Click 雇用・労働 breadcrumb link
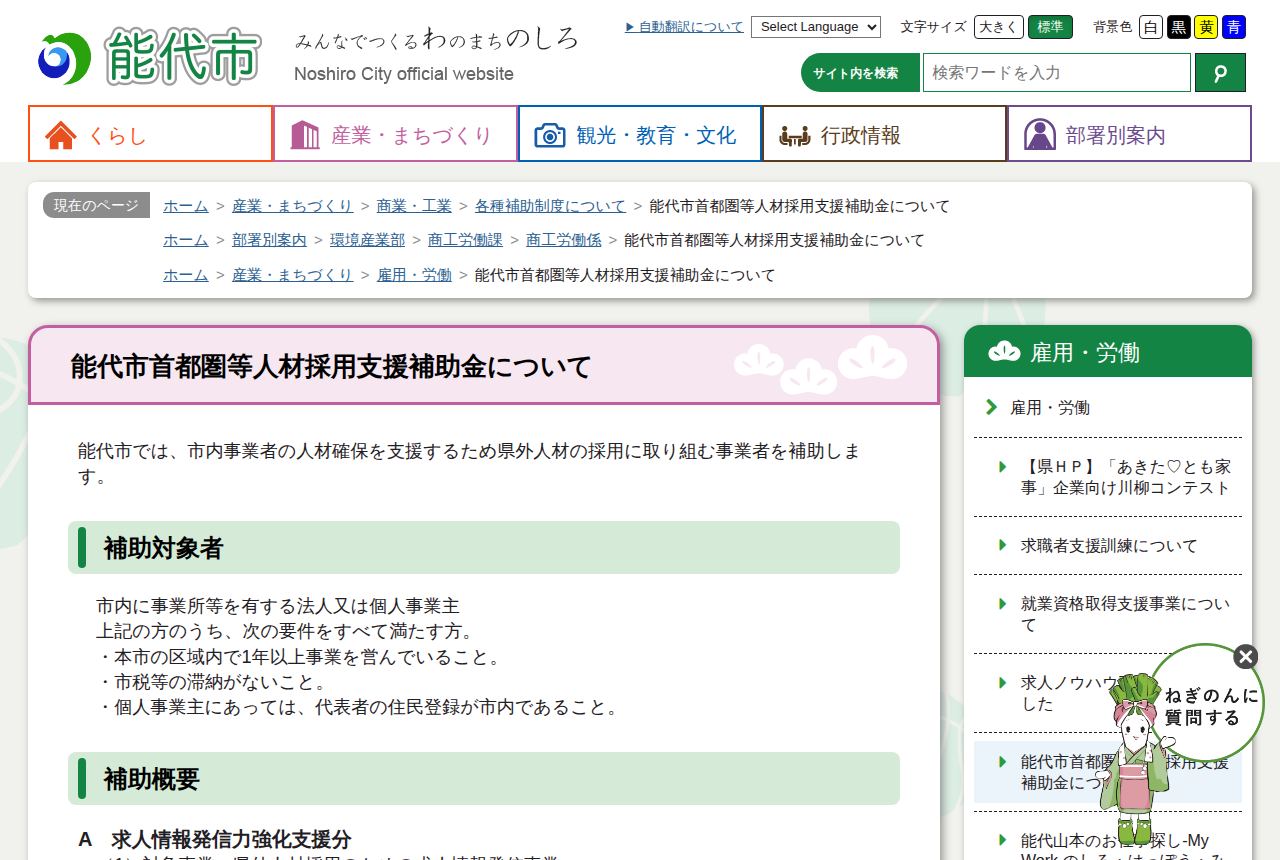 414,275
